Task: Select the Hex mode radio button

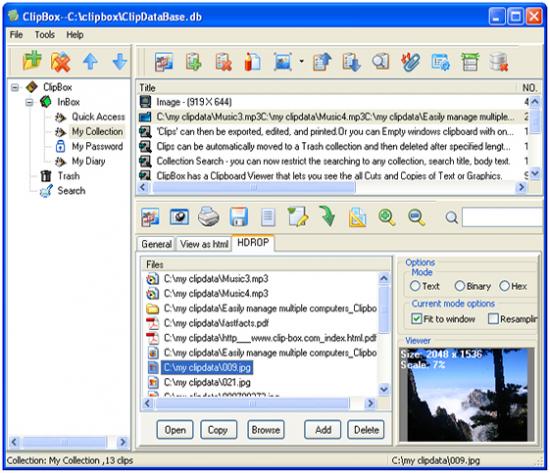Action: [504, 286]
